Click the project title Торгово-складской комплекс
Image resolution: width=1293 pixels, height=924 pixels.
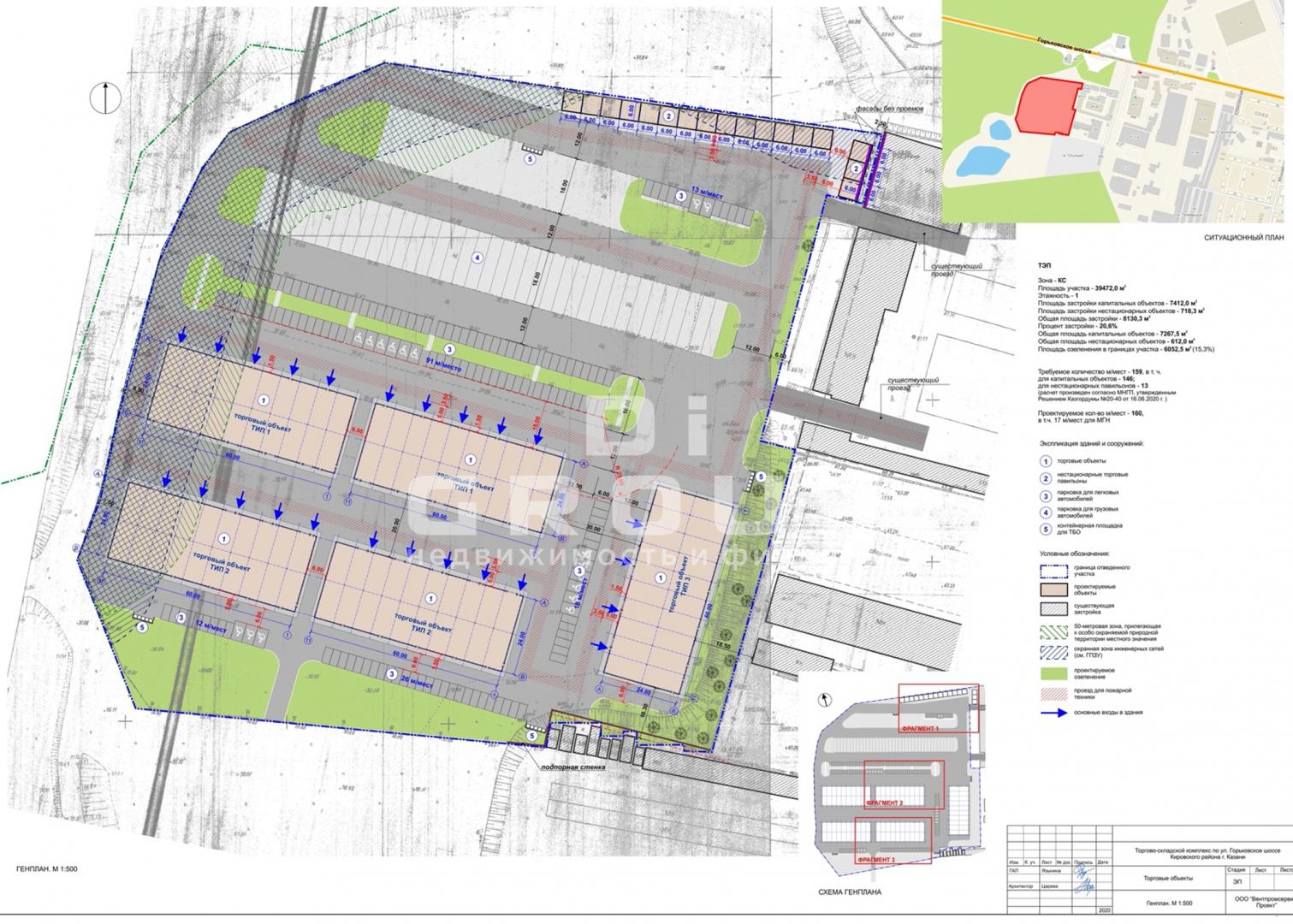point(1207,854)
